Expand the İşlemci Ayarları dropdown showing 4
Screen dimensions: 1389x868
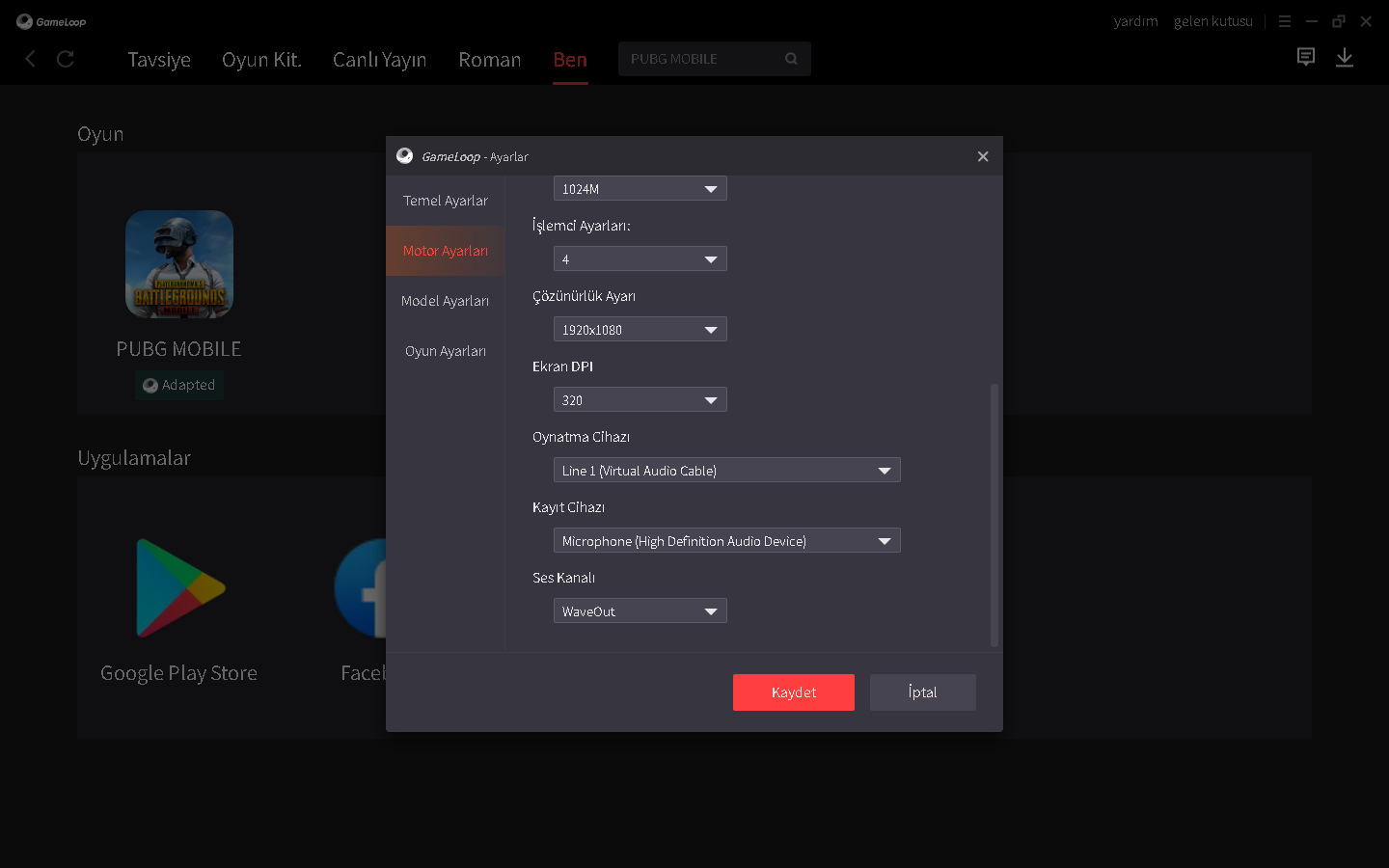[640, 258]
